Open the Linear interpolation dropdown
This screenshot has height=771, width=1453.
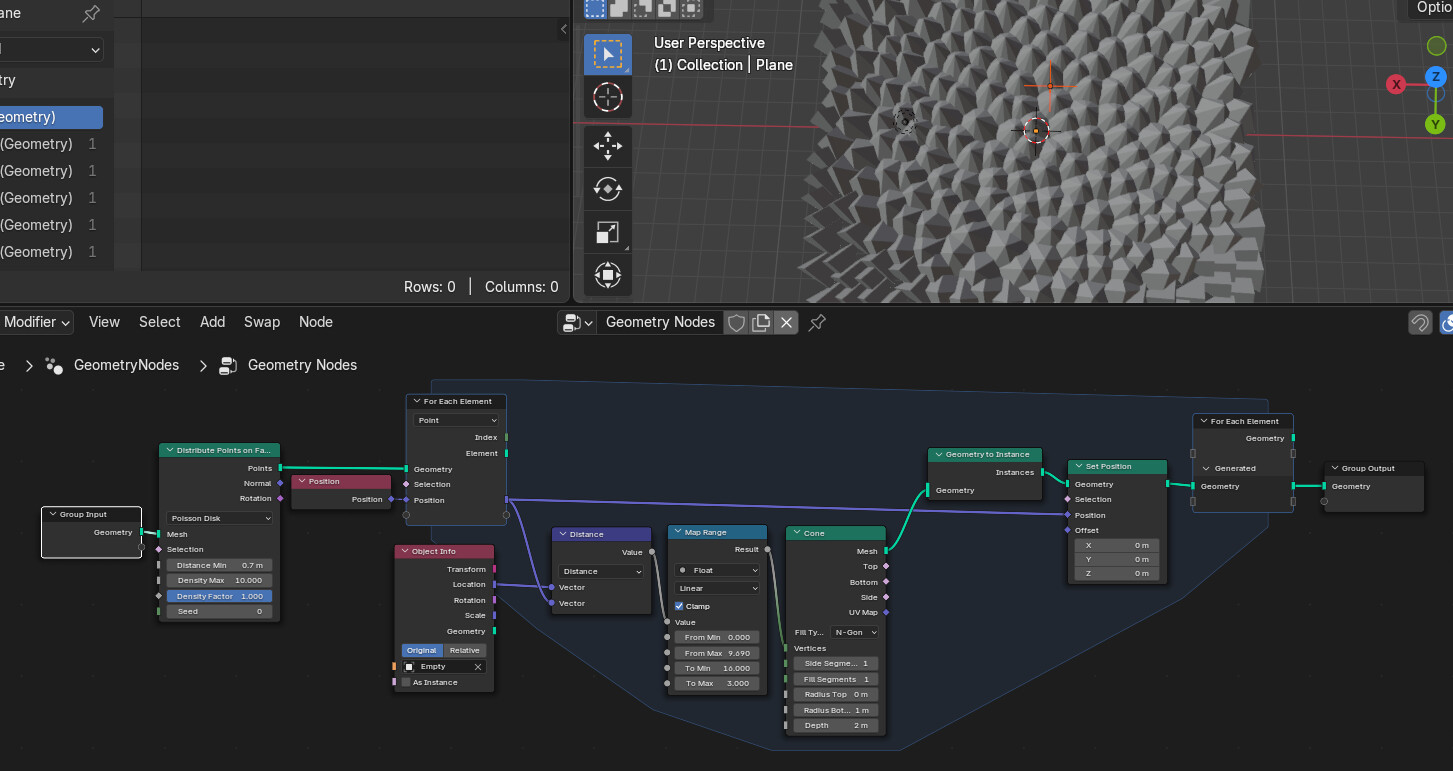click(x=717, y=588)
